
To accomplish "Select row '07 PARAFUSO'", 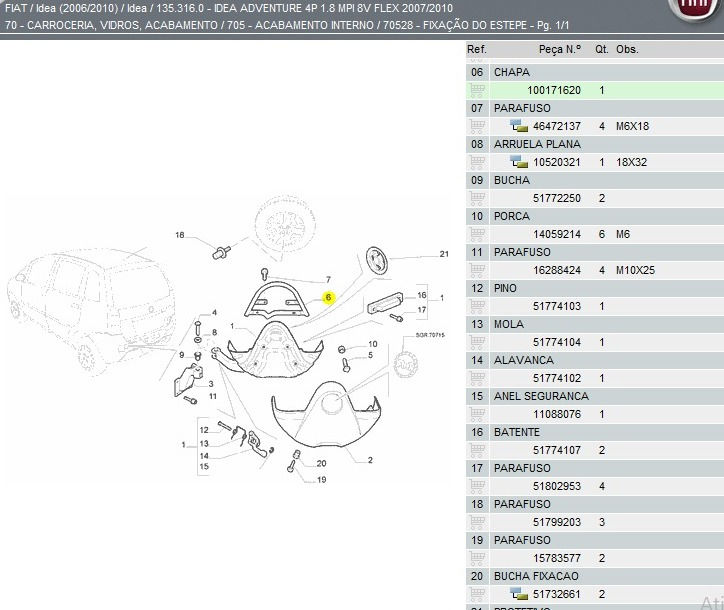I will click(595, 108).
